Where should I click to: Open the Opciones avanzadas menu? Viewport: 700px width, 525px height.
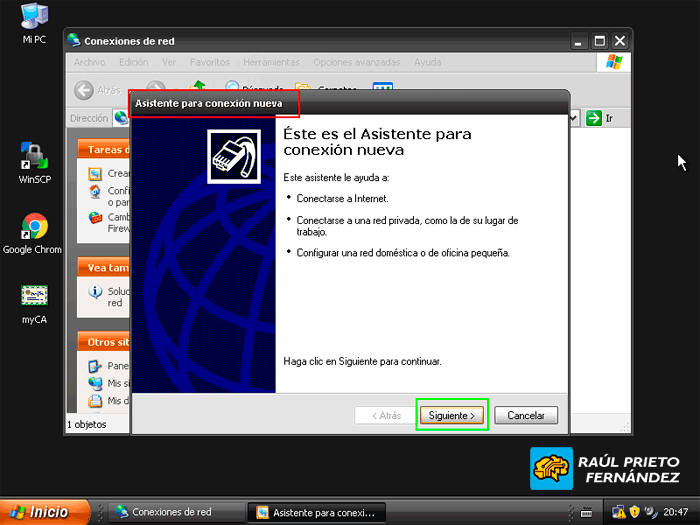click(x=358, y=62)
